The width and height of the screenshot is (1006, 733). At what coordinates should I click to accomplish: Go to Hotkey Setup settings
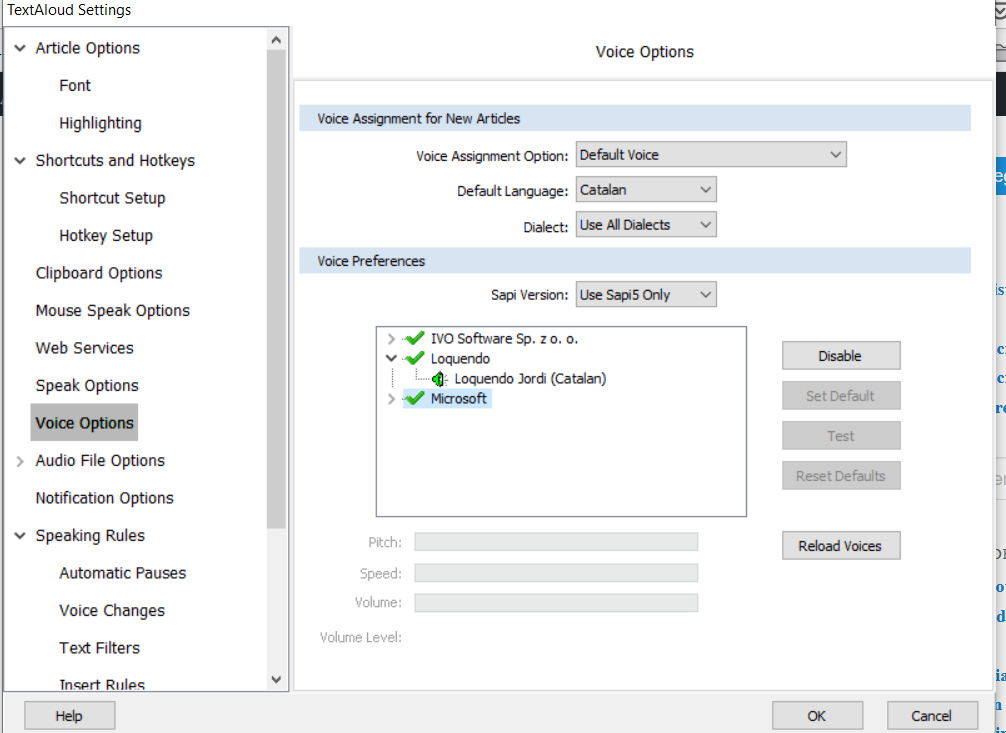click(106, 236)
